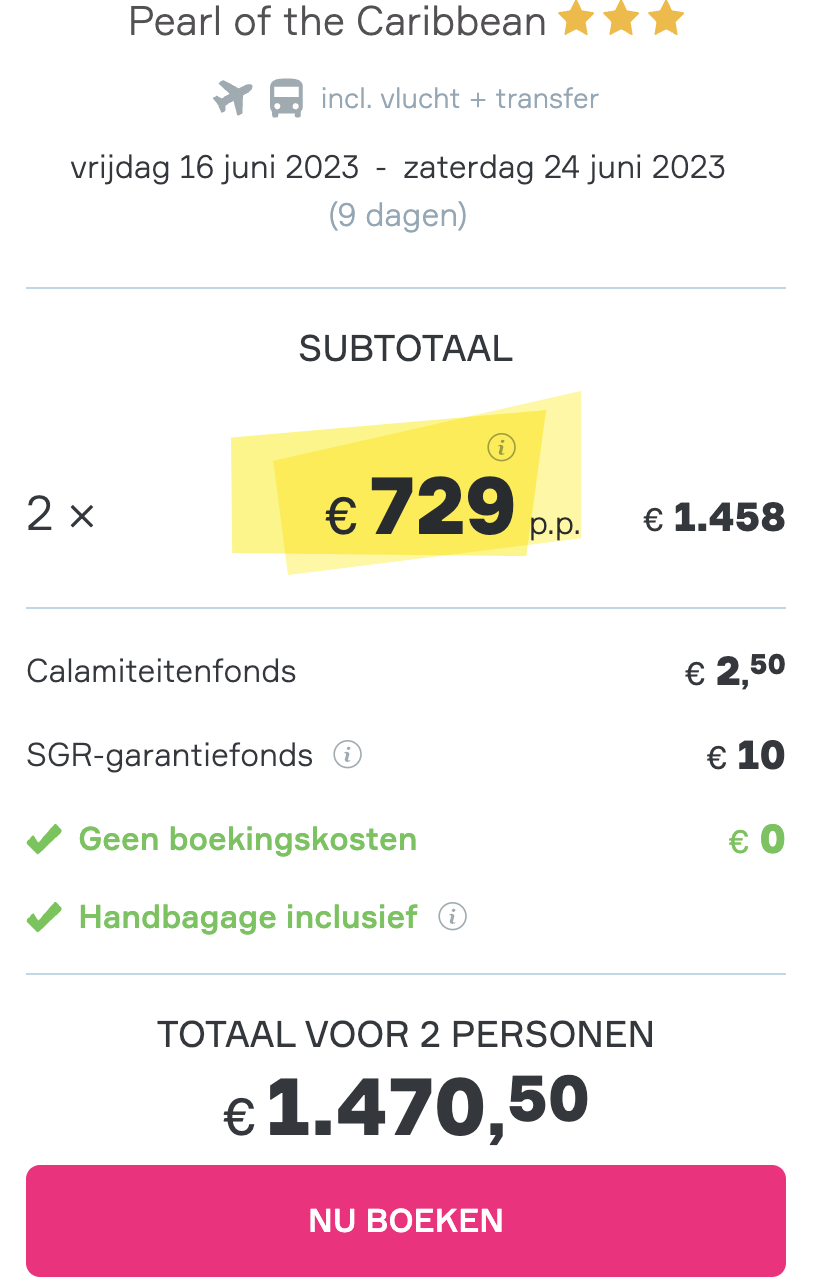Click the NU BOEKEN button
814x1282 pixels.
coord(406,1220)
